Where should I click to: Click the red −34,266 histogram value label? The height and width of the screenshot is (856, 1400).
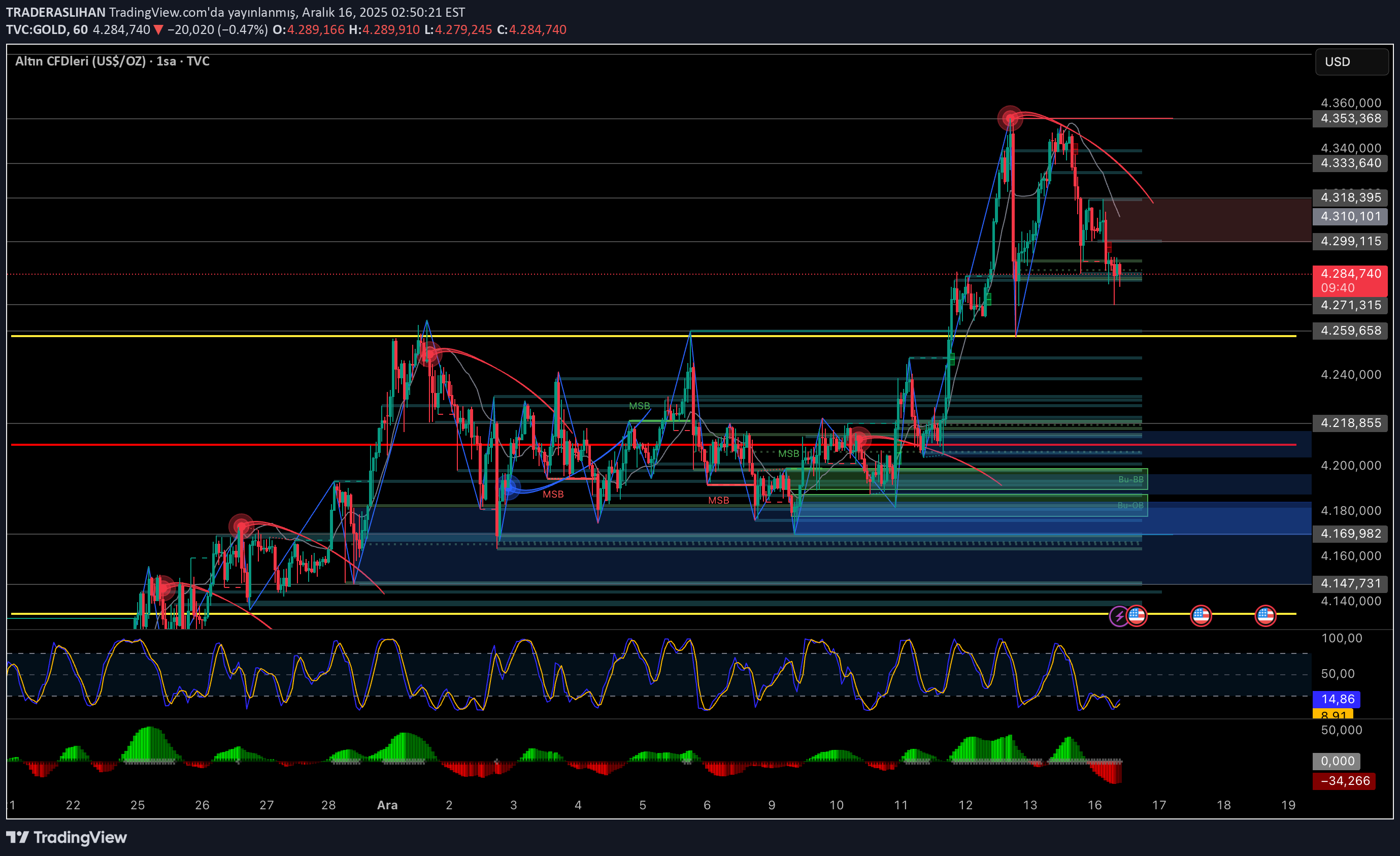[1344, 780]
